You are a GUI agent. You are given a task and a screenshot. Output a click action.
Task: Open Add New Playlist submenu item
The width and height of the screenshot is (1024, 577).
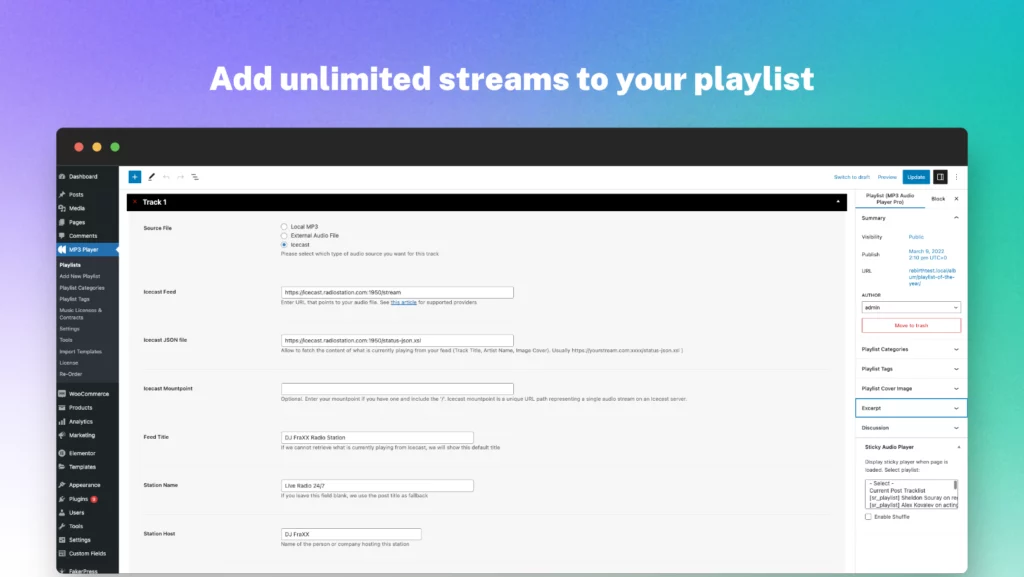point(80,276)
